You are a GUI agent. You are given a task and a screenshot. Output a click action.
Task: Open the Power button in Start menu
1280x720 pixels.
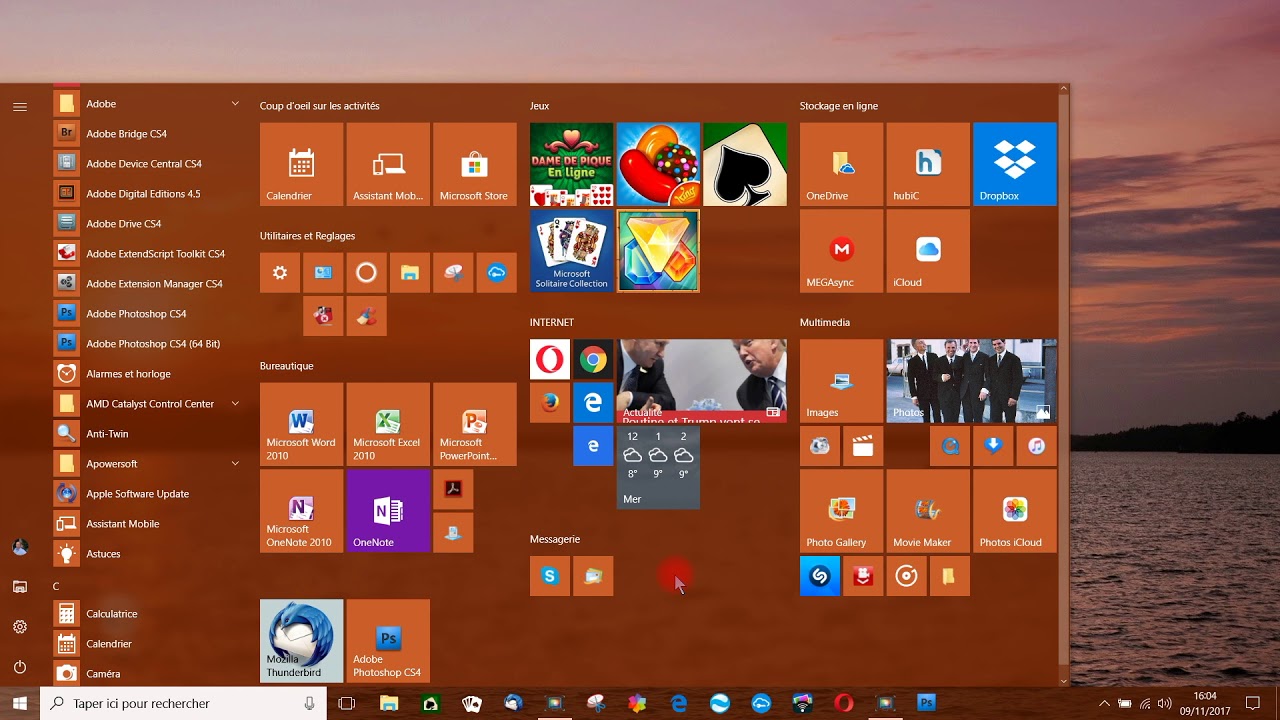[20, 667]
